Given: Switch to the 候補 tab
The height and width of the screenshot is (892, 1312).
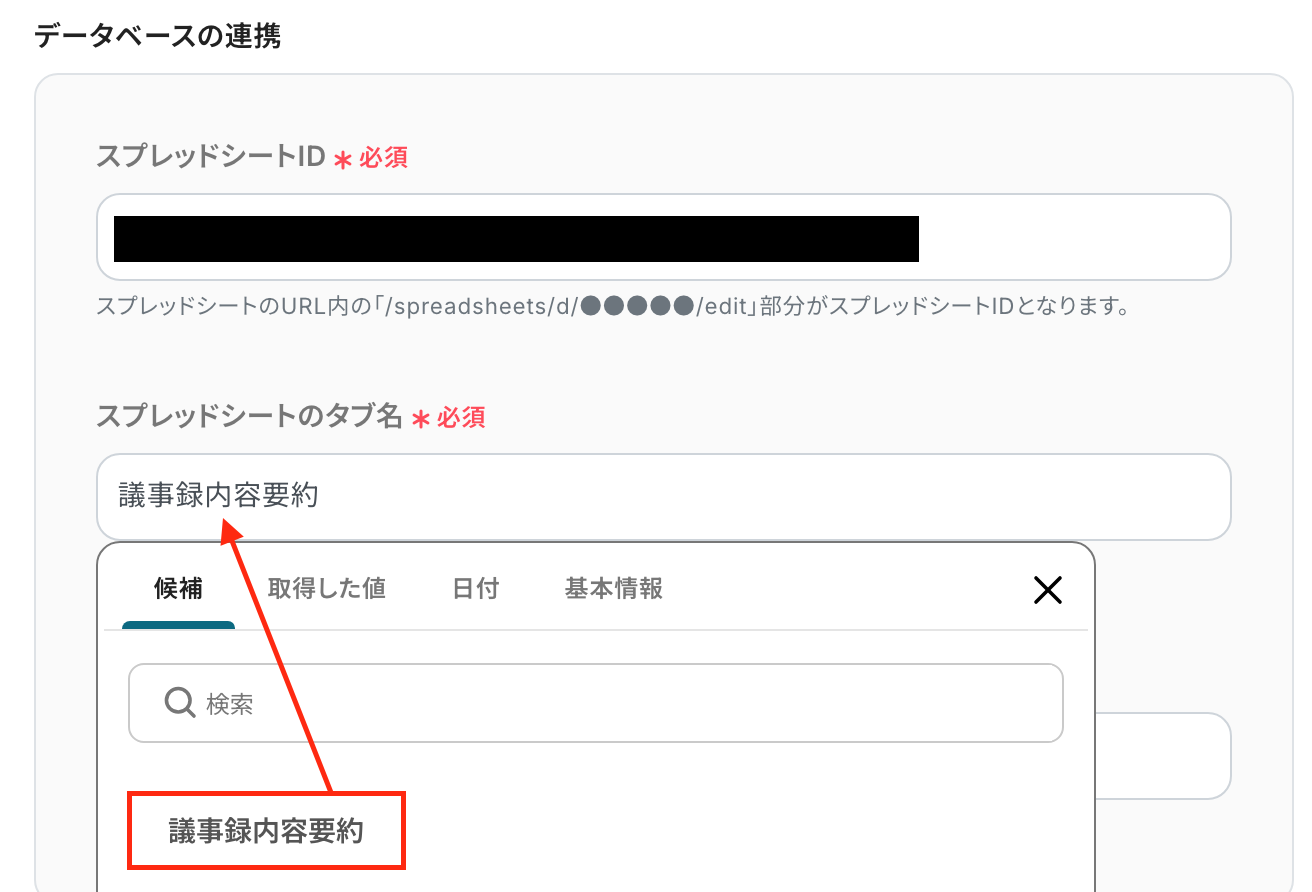Looking at the screenshot, I should [x=178, y=589].
